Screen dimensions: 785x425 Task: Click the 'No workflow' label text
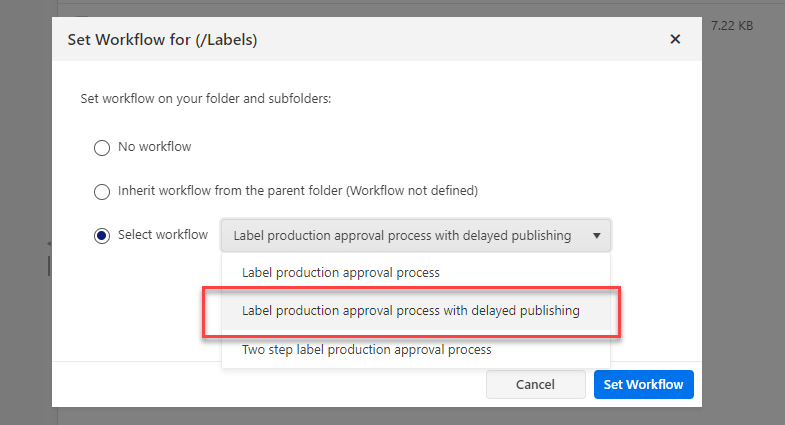coord(154,147)
